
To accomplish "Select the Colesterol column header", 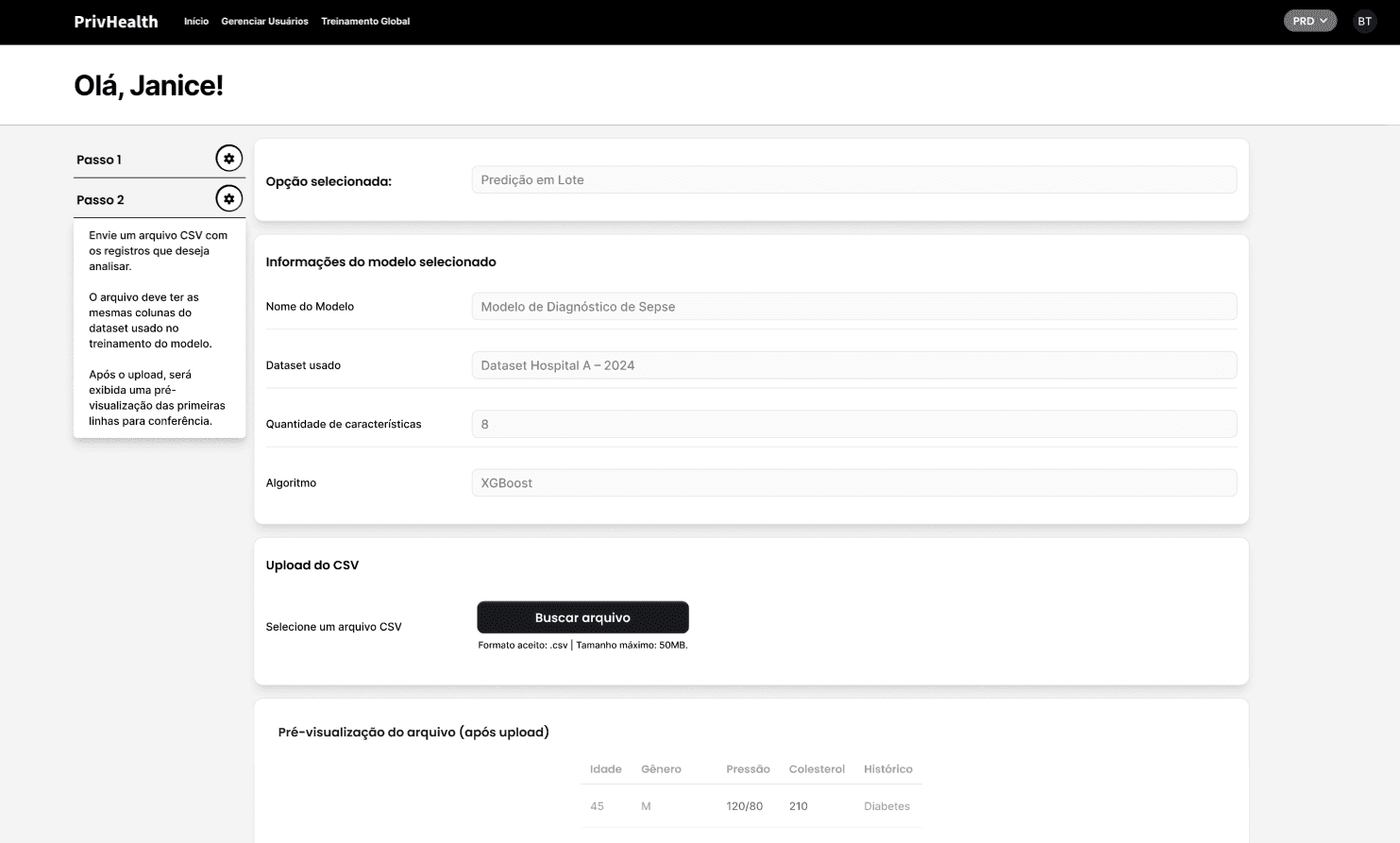I will (x=816, y=768).
